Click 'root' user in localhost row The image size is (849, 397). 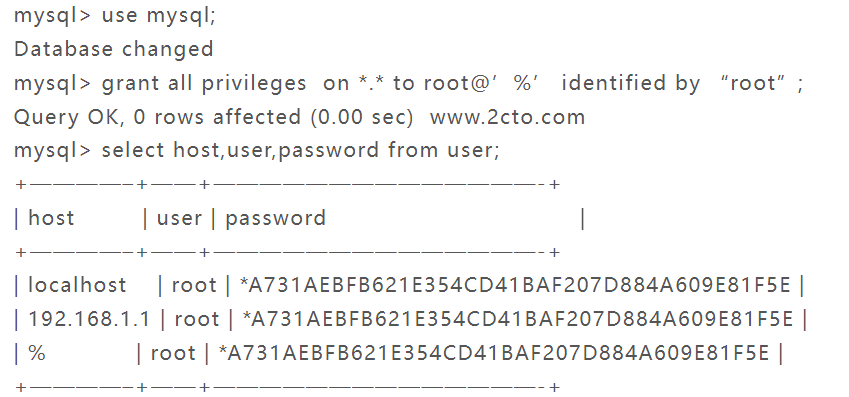tap(194, 285)
